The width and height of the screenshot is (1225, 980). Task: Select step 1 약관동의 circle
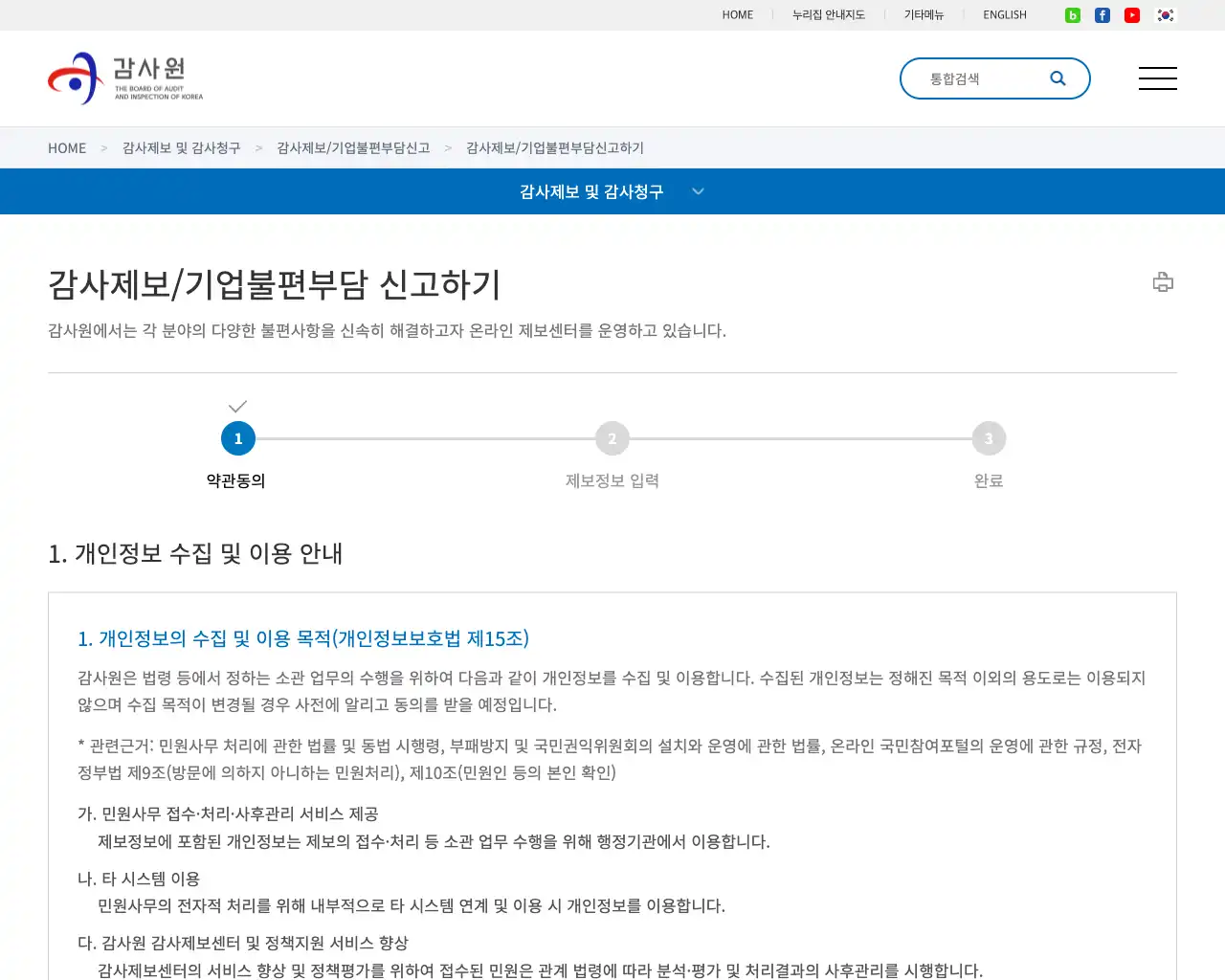[x=238, y=438]
